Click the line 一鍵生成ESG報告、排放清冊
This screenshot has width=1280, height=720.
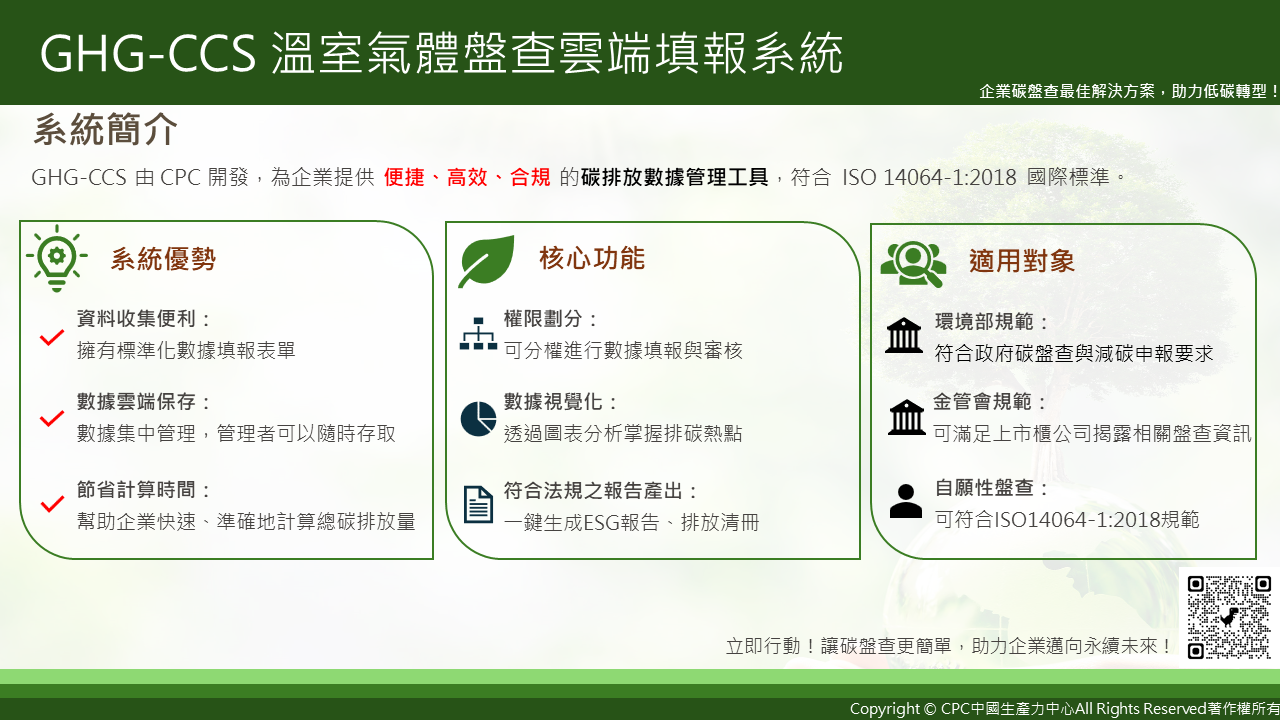(632, 523)
